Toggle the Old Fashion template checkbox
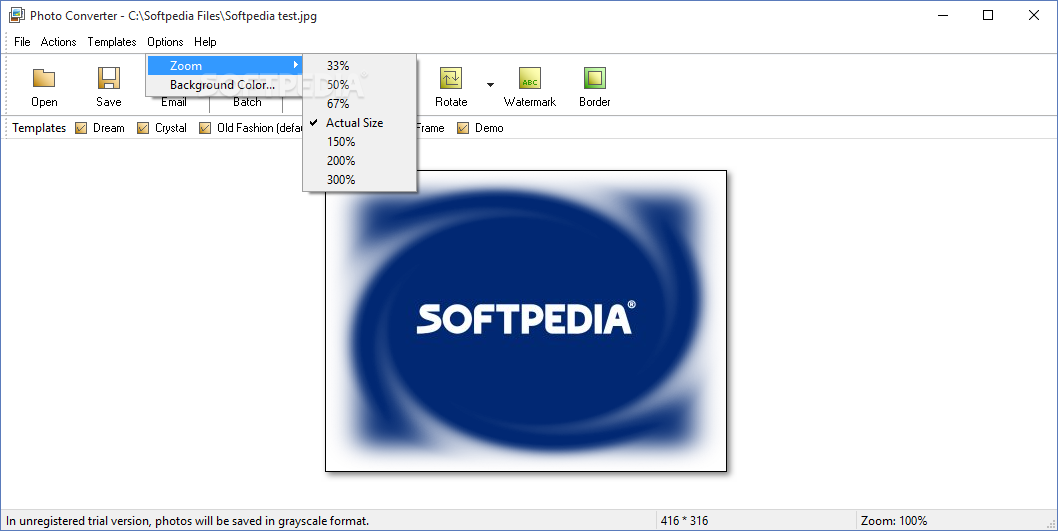Image resolution: width=1058 pixels, height=531 pixels. (x=205, y=128)
